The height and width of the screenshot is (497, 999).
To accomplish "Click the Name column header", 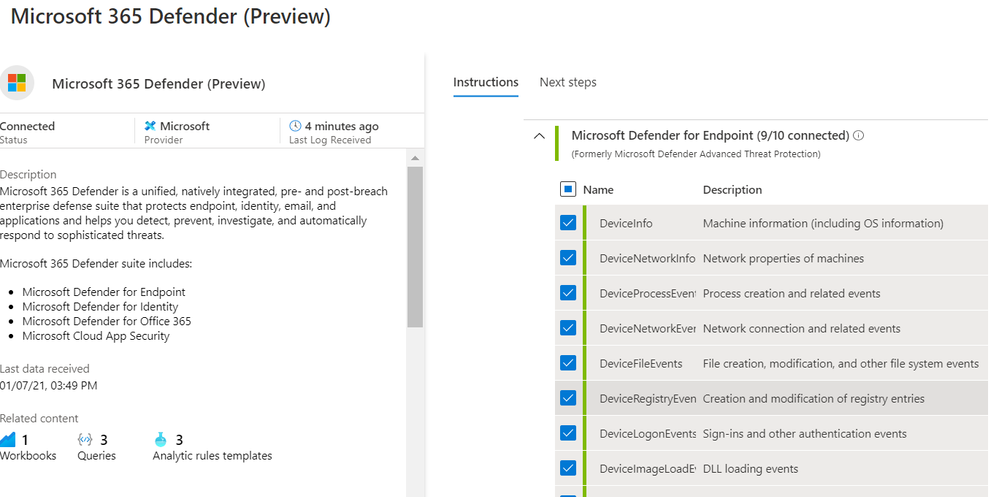I will pos(598,189).
